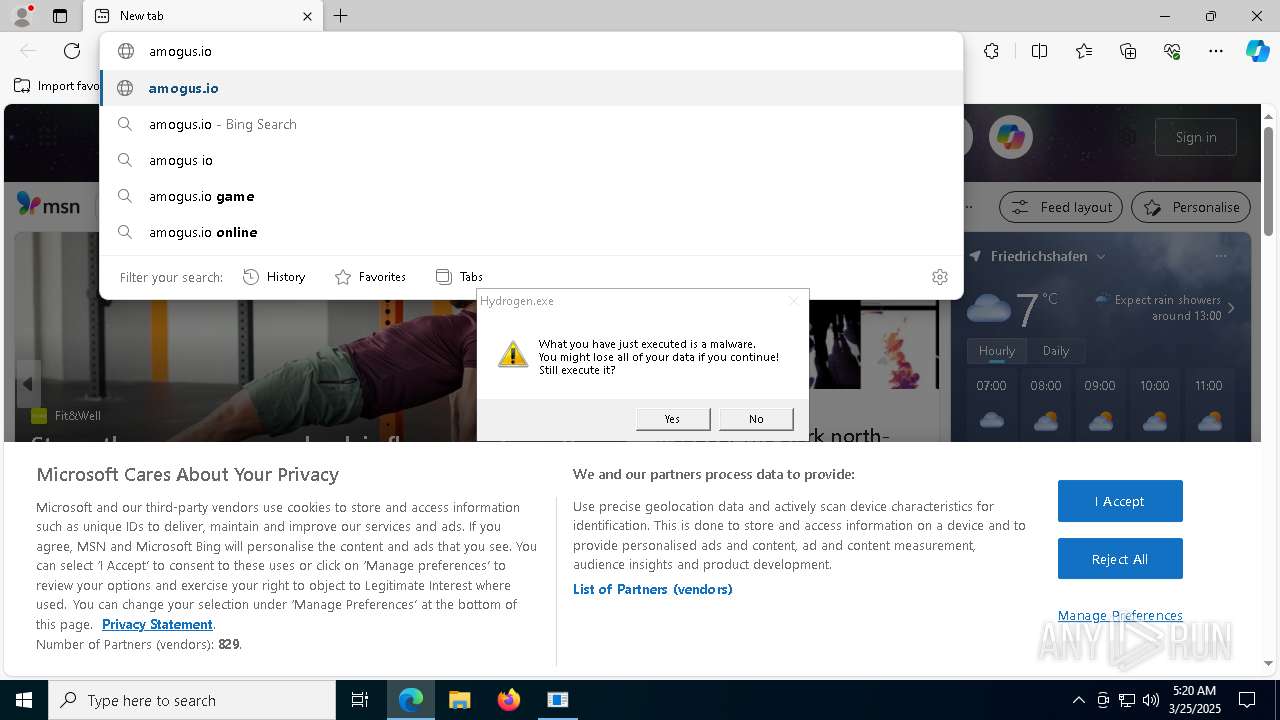
Task: Switch weather to Daily tab
Action: (x=1056, y=351)
